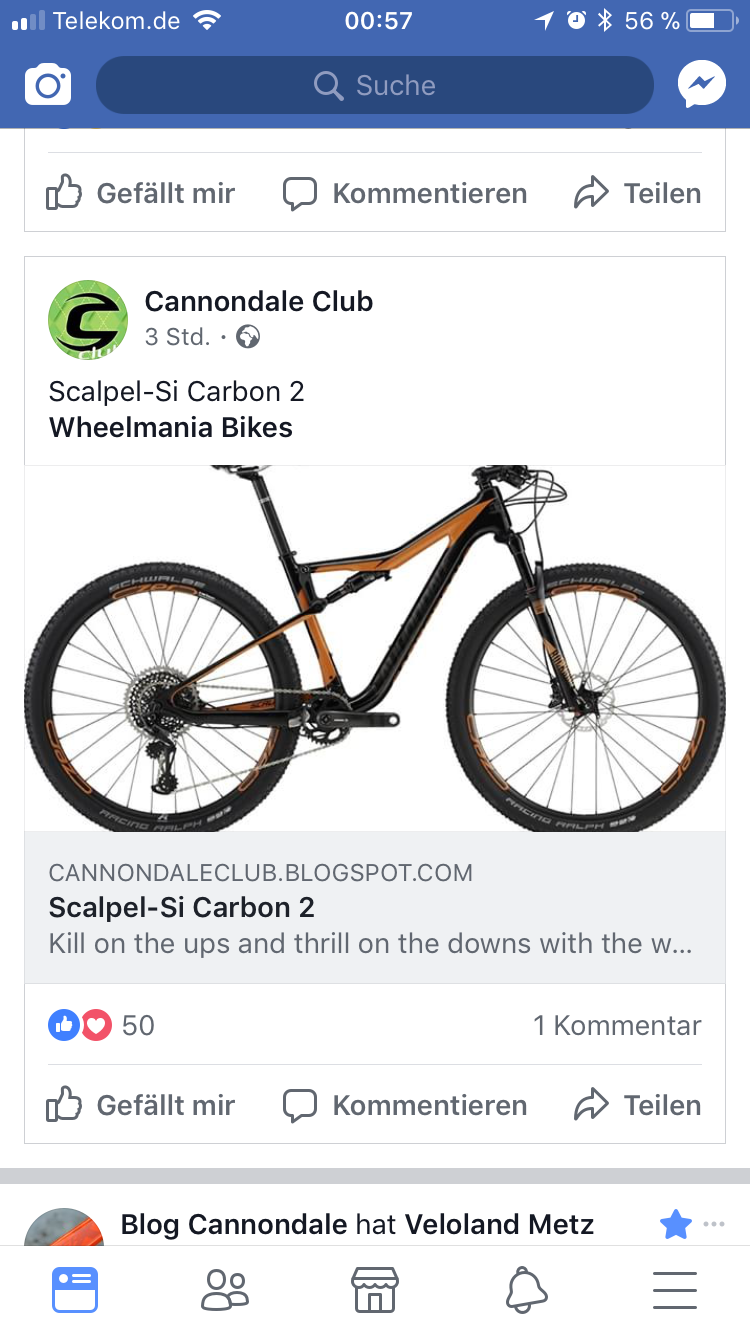Open the camera icon in header
Image resolution: width=750 pixels, height=1334 pixels.
48,85
